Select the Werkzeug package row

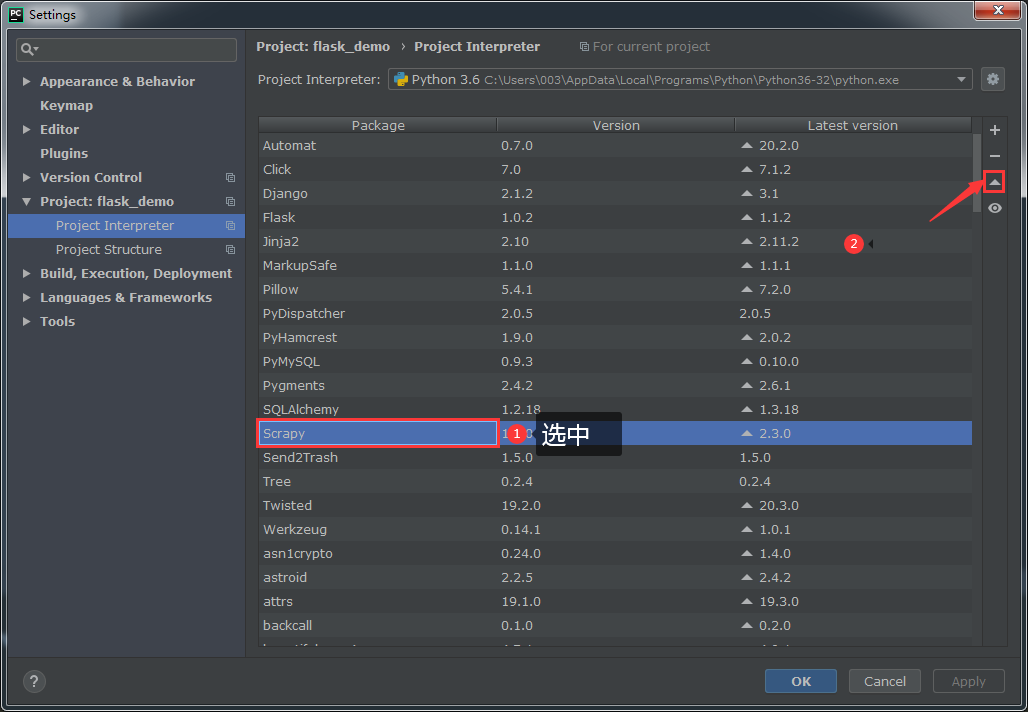616,530
